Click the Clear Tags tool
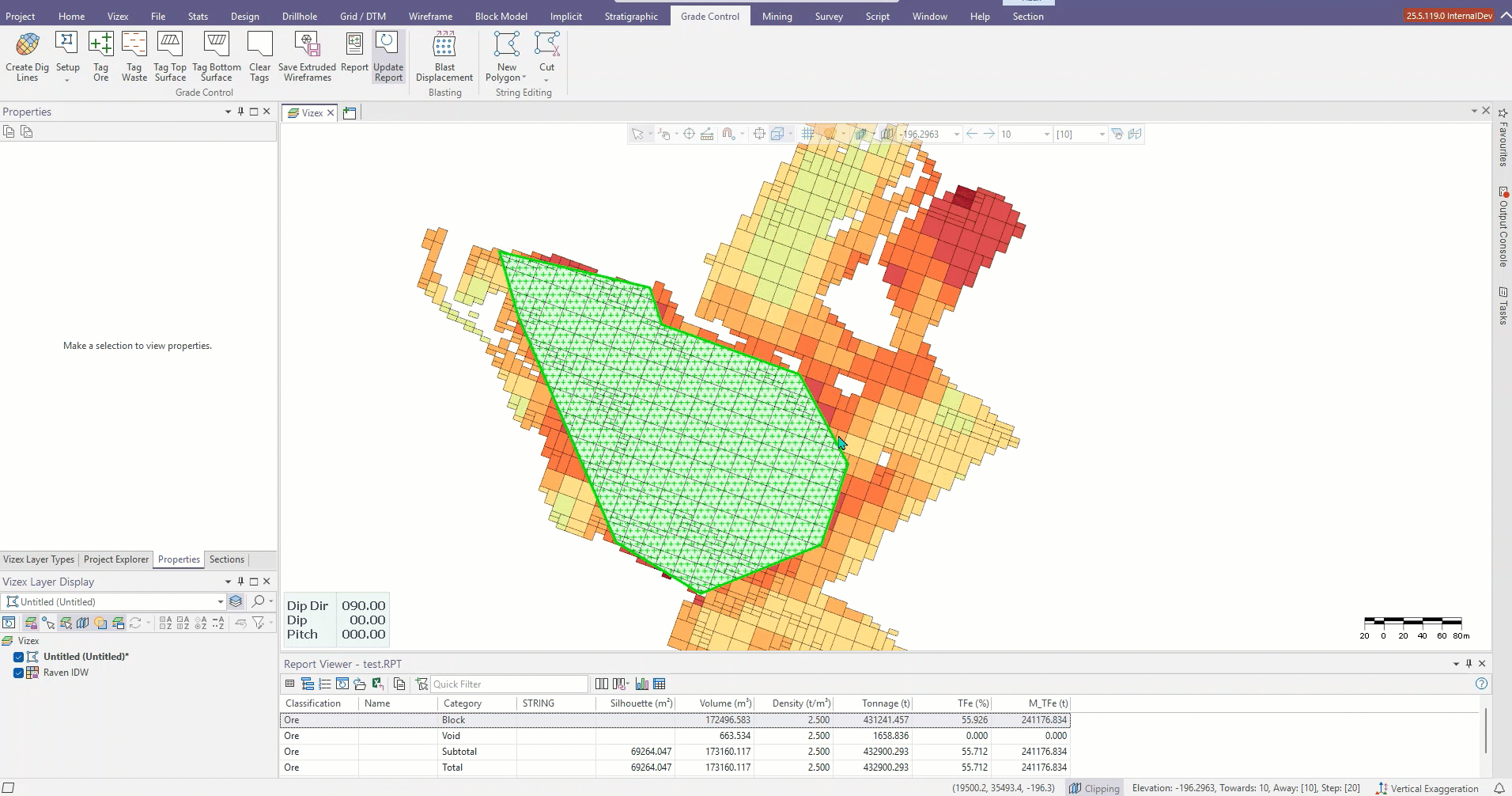Screen dimensions: 1512x796 pyautogui.click(x=259, y=56)
